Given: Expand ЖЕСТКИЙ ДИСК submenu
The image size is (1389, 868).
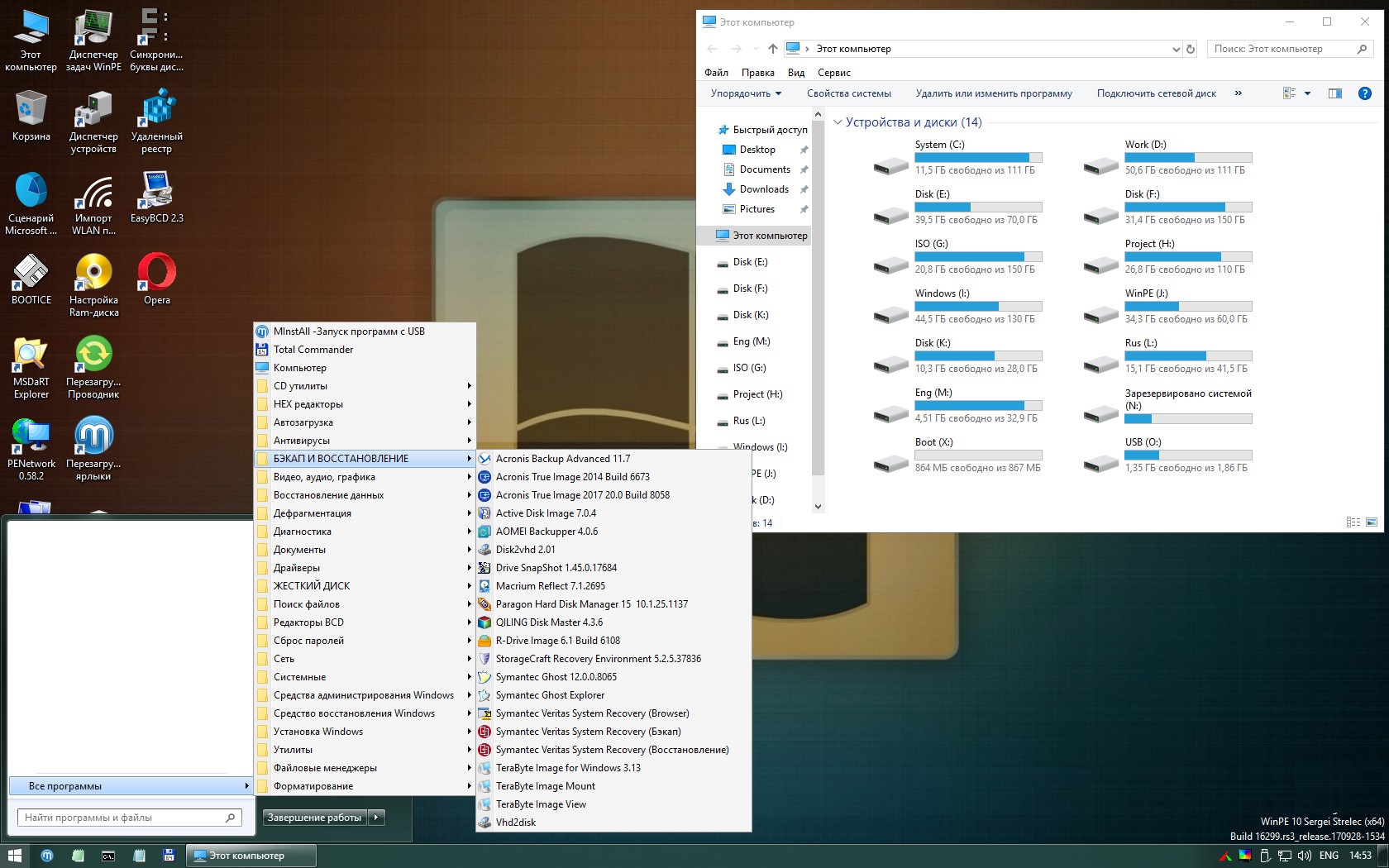Looking at the screenshot, I should point(365,586).
